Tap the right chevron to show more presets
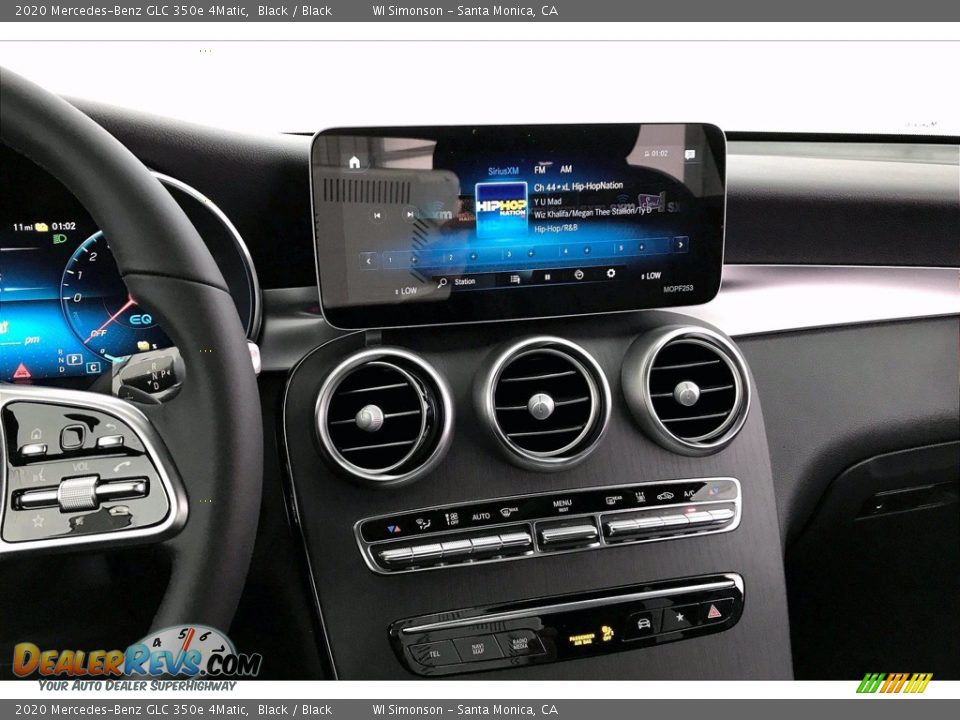Image resolution: width=960 pixels, height=720 pixels. [679, 243]
